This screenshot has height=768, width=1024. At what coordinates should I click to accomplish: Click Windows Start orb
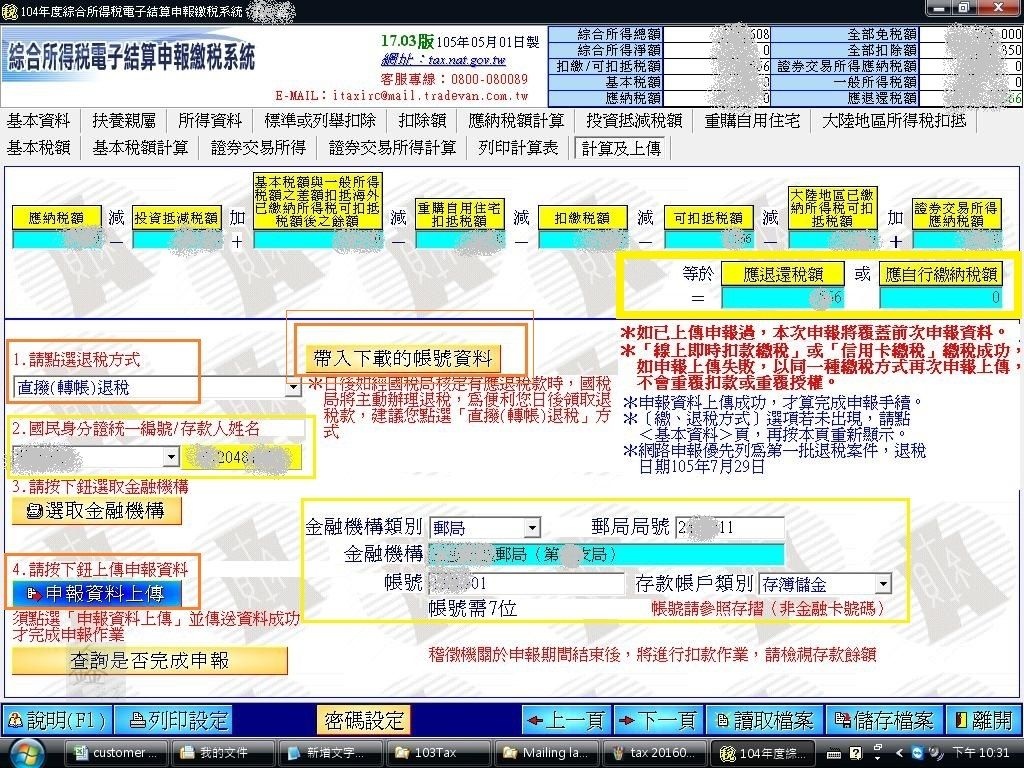tap(25, 753)
